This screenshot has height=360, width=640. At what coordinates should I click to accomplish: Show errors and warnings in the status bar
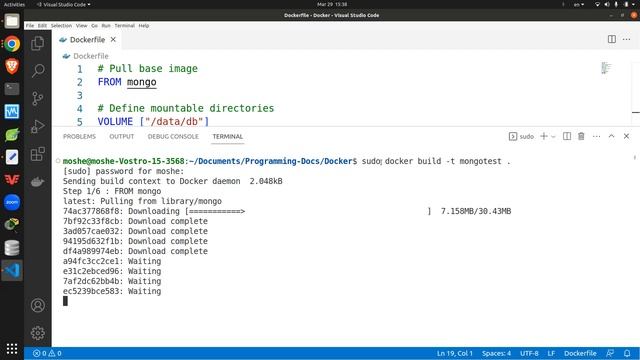point(47,353)
